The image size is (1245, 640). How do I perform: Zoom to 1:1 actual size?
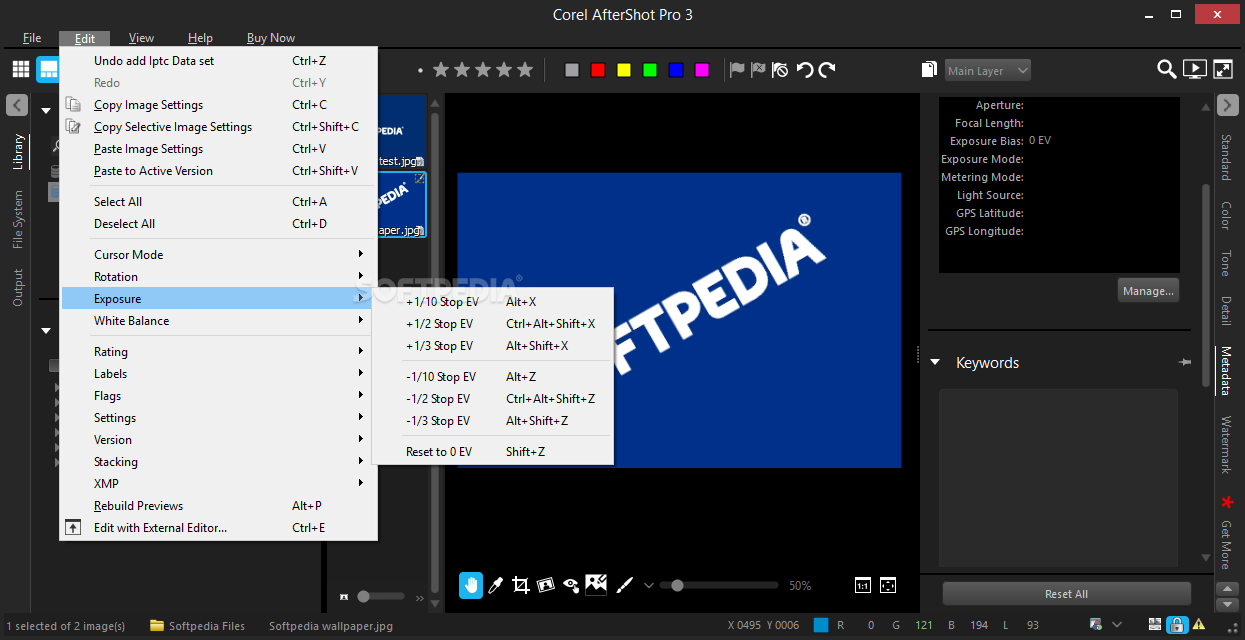(x=863, y=585)
